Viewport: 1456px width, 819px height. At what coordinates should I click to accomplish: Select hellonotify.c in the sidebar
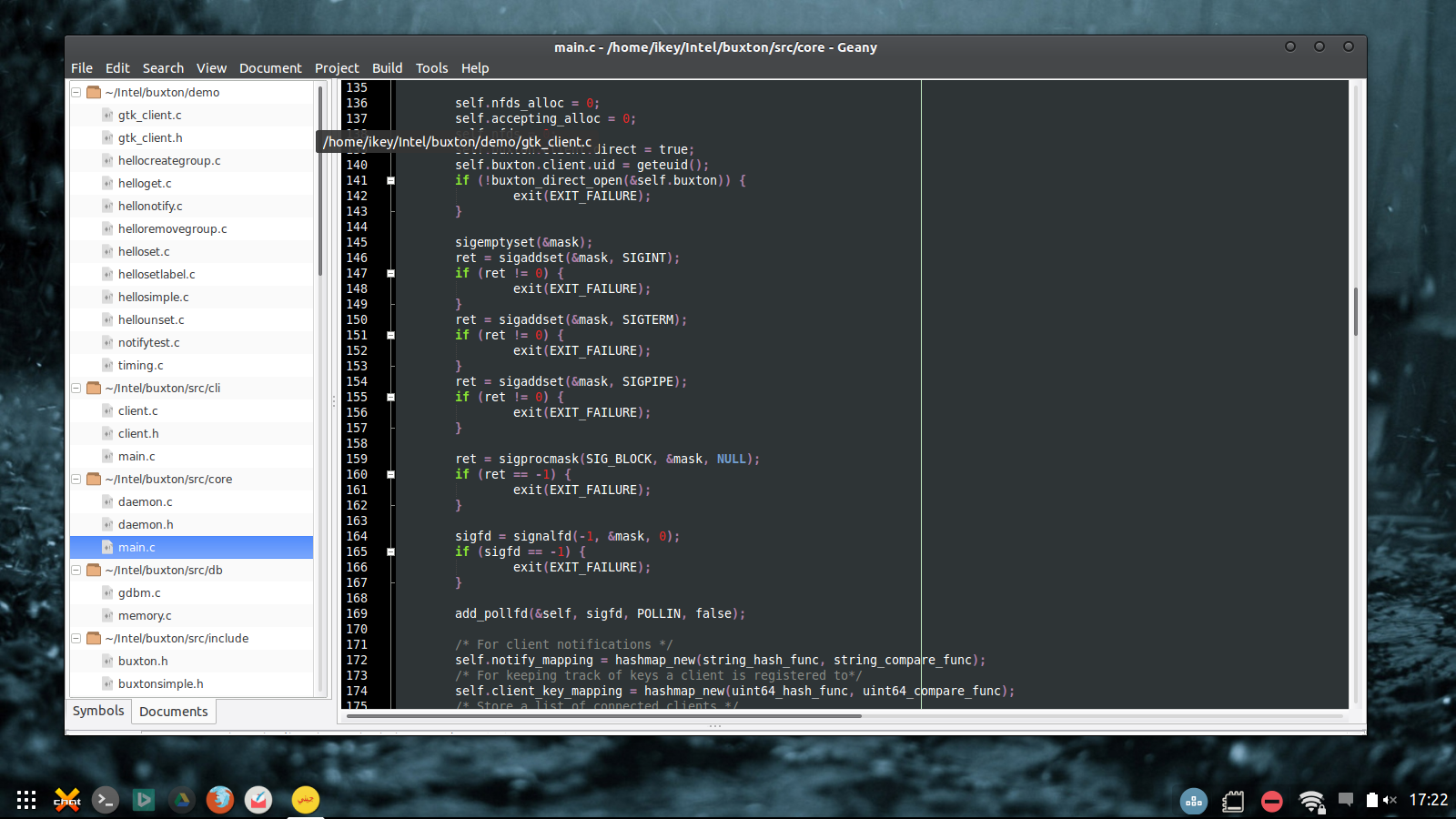click(150, 207)
